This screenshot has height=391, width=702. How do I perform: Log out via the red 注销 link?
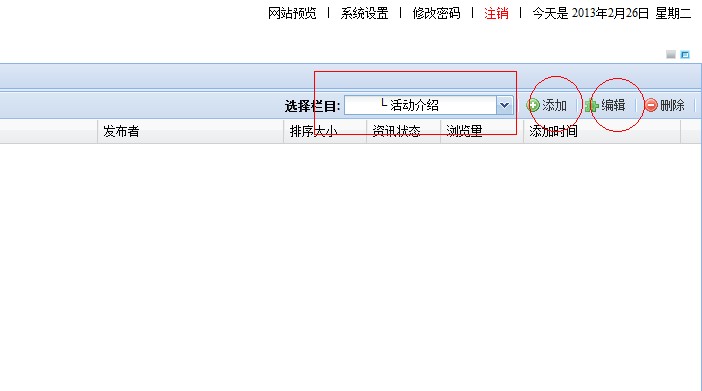point(496,13)
